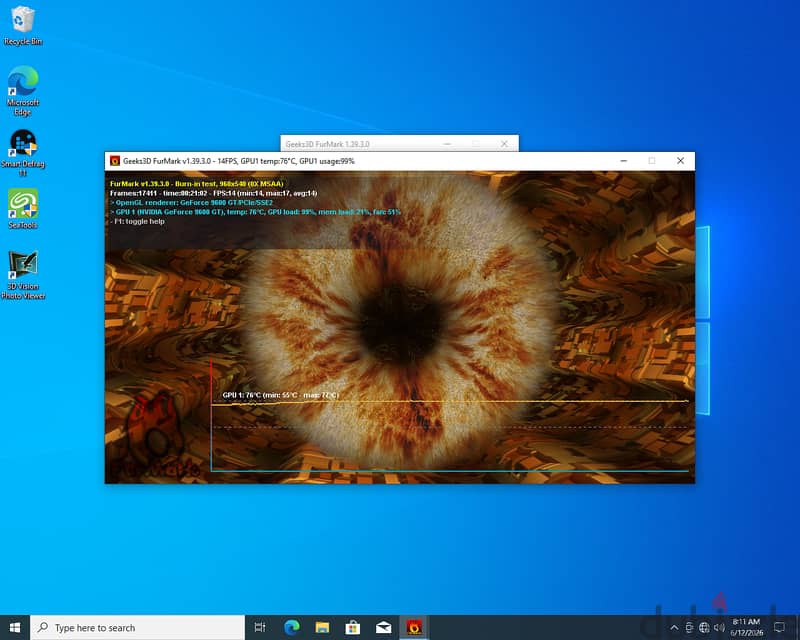Viewport: 800px width, 640px height.
Task: Open the clock and date flyout
Action: pyautogui.click(x=746, y=627)
